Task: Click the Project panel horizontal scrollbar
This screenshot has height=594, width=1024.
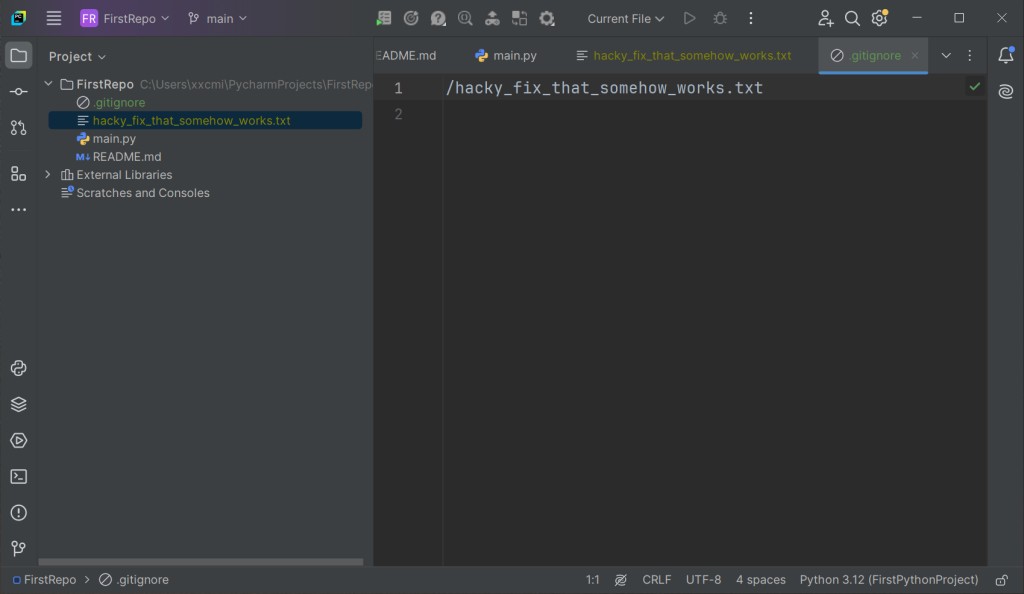Action: point(200,562)
